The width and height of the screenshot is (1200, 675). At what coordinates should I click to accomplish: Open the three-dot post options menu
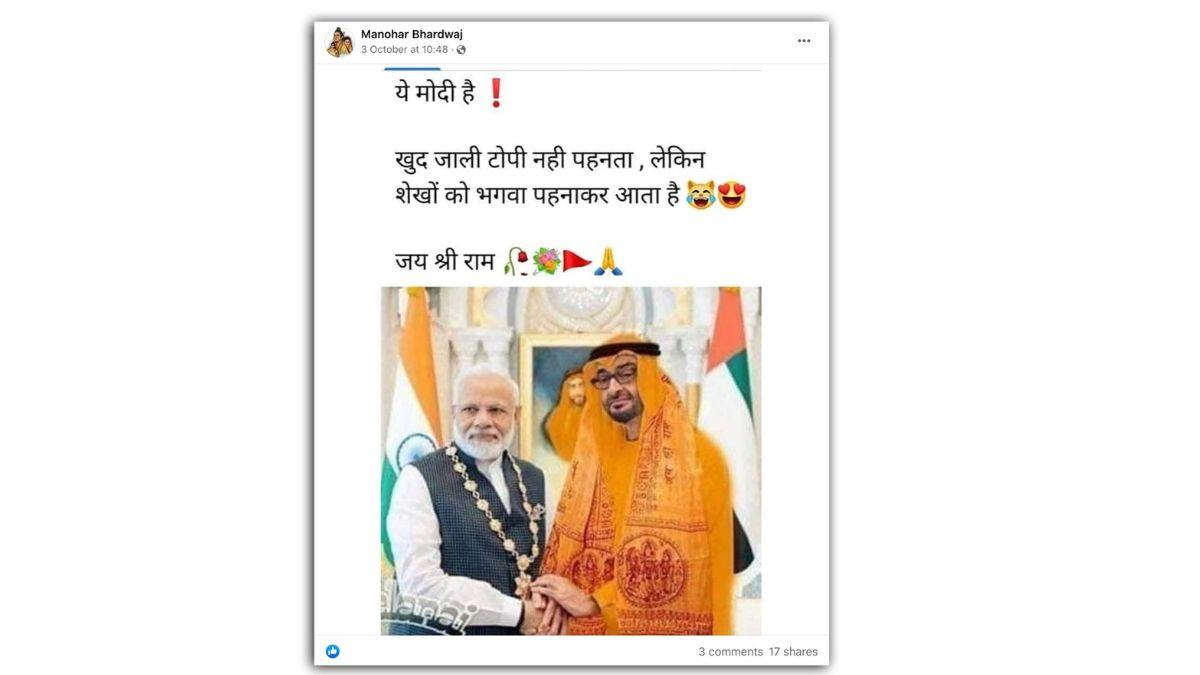point(804,41)
